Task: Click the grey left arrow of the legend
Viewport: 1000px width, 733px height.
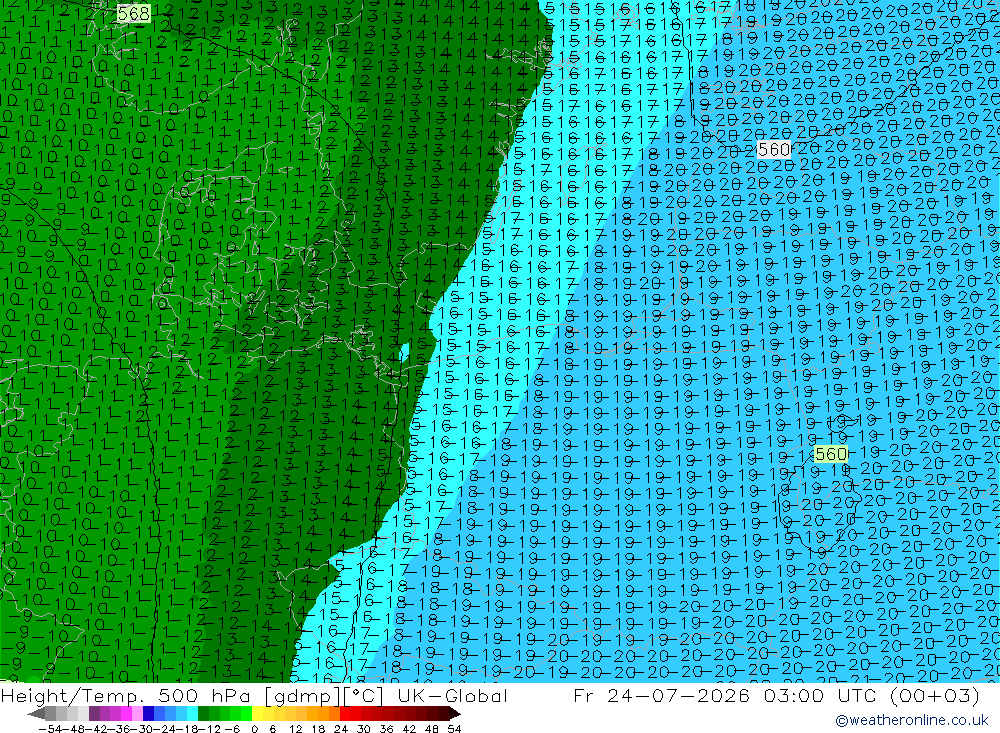Action: pyautogui.click(x=36, y=714)
